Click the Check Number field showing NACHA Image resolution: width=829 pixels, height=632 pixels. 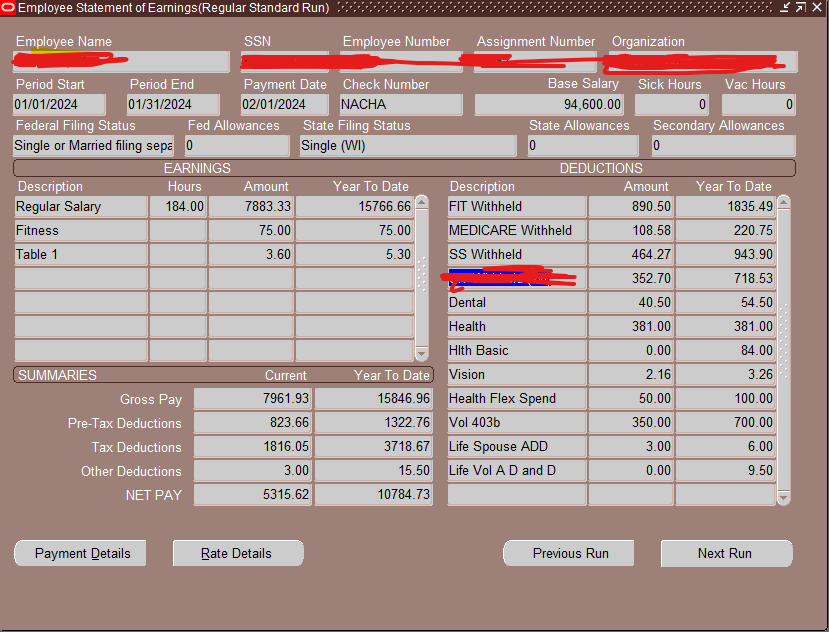(400, 104)
